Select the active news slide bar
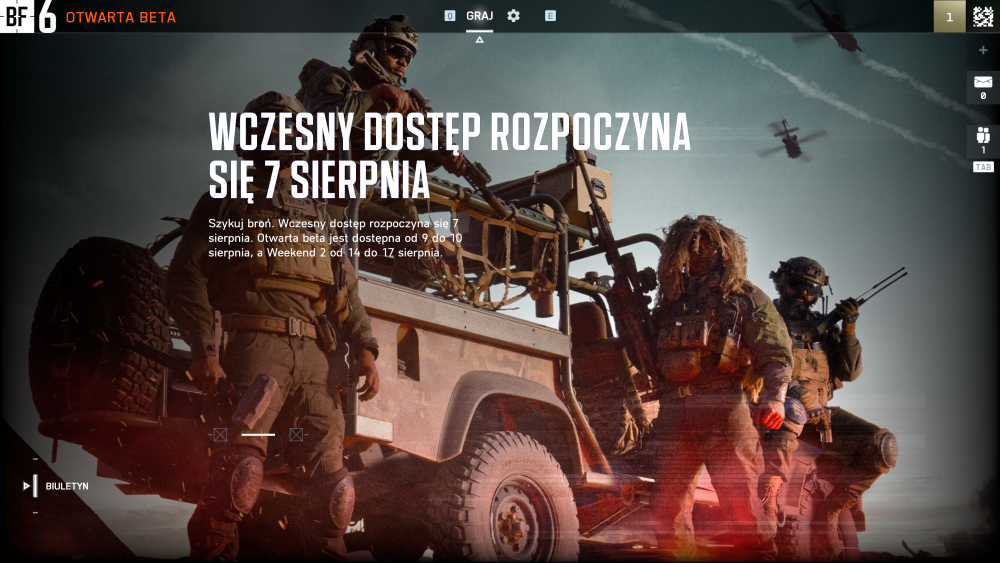 click(x=258, y=435)
